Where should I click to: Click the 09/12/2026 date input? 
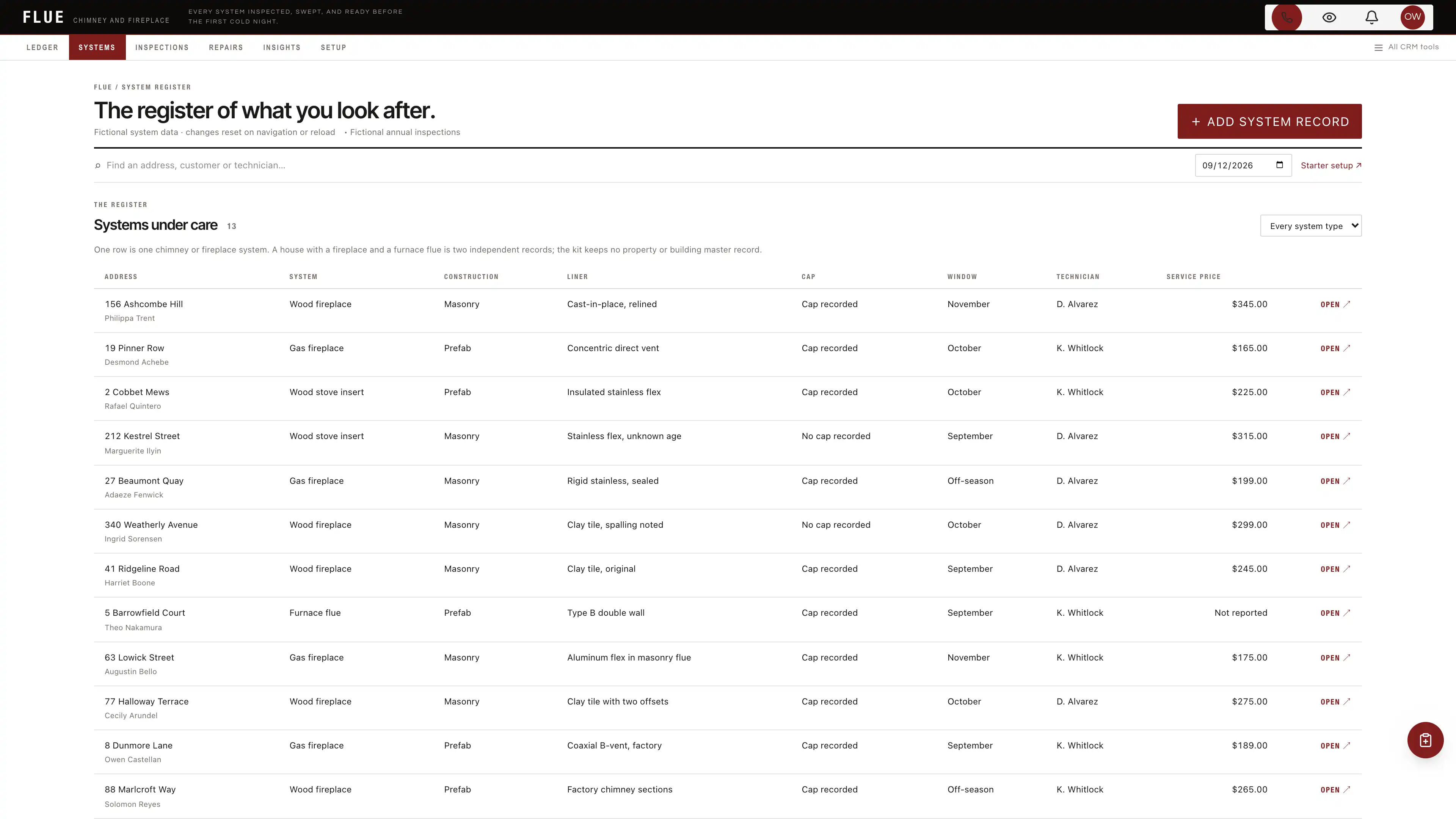click(1243, 165)
